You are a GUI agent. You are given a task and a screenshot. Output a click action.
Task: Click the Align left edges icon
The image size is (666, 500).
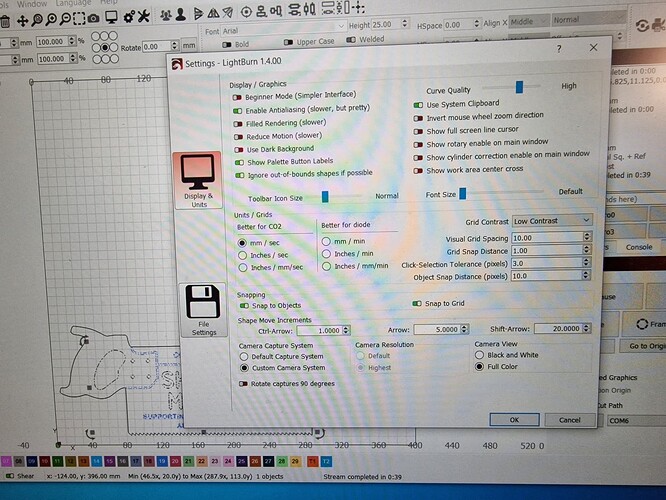tap(261, 11)
